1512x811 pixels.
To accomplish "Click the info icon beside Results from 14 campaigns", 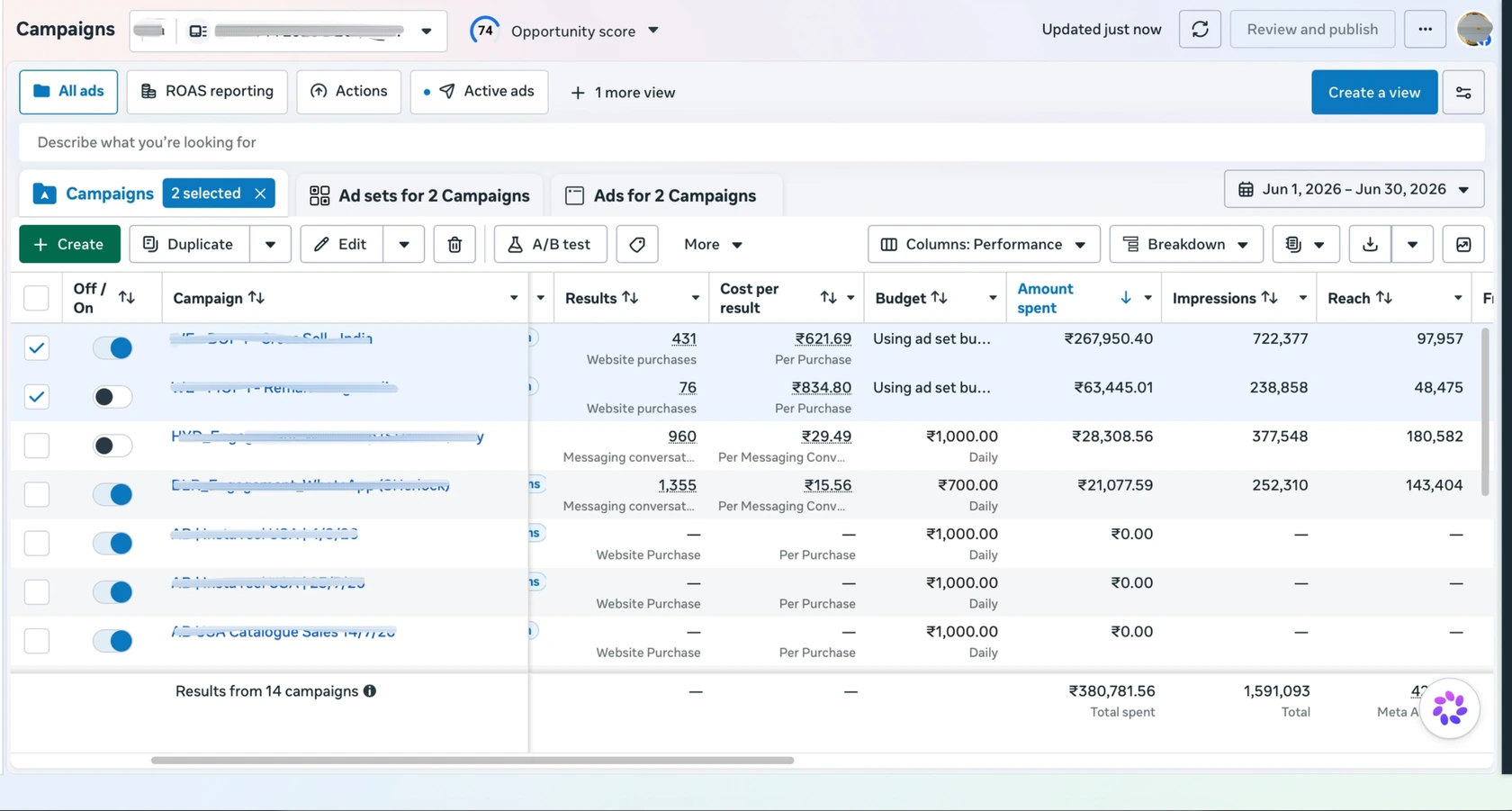I will coord(370,691).
